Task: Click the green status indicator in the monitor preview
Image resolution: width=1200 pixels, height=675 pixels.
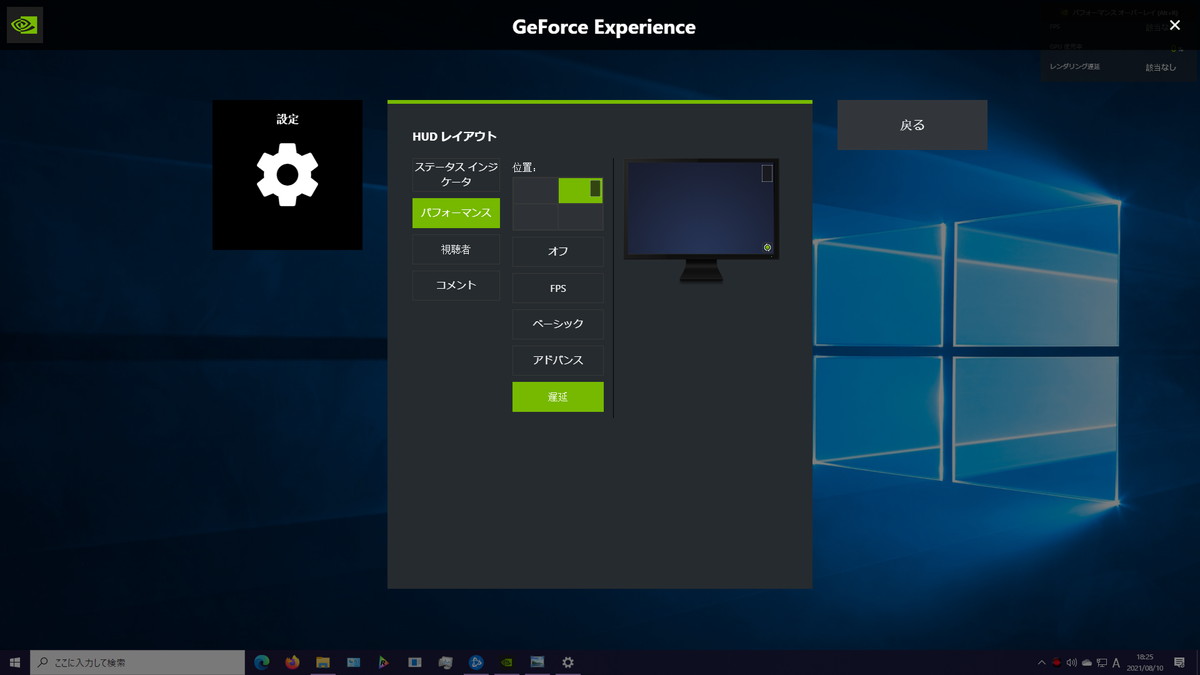Action: [767, 247]
